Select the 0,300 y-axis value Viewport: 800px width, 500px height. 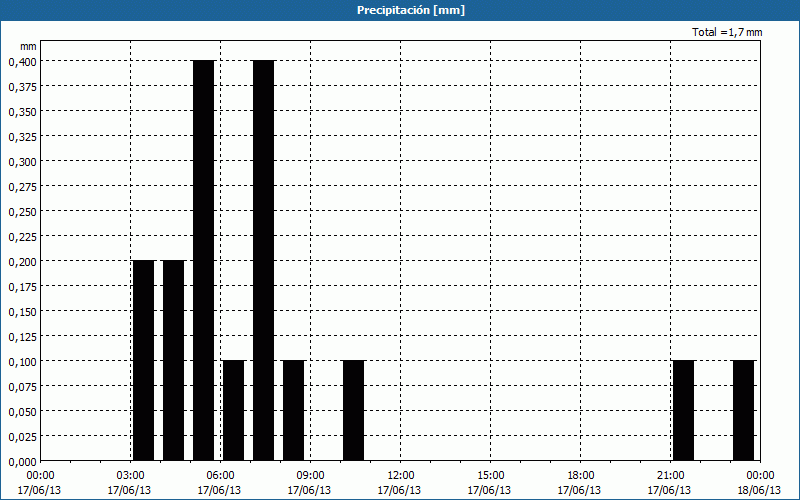point(22,162)
